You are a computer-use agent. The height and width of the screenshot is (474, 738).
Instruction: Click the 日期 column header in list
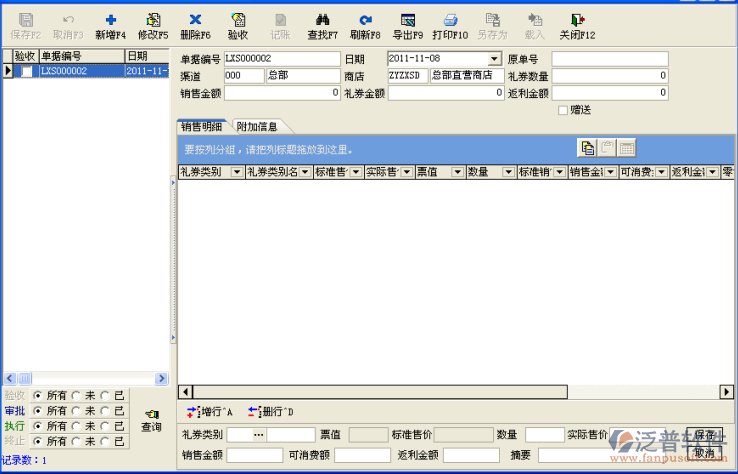[x=147, y=56]
